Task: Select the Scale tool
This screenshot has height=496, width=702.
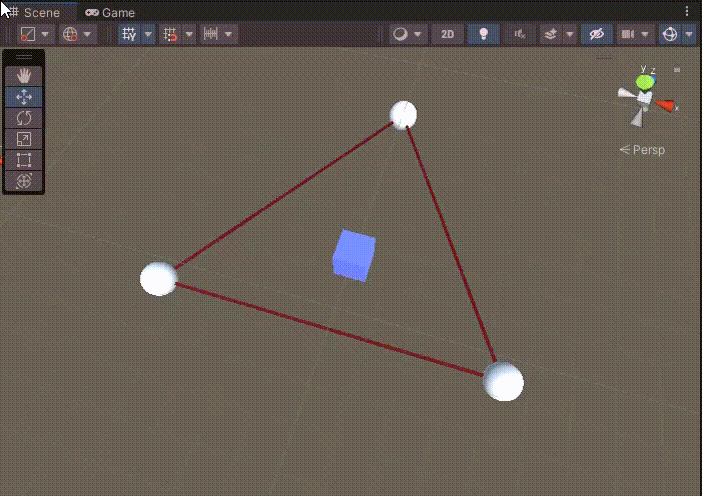Action: pyautogui.click(x=24, y=139)
